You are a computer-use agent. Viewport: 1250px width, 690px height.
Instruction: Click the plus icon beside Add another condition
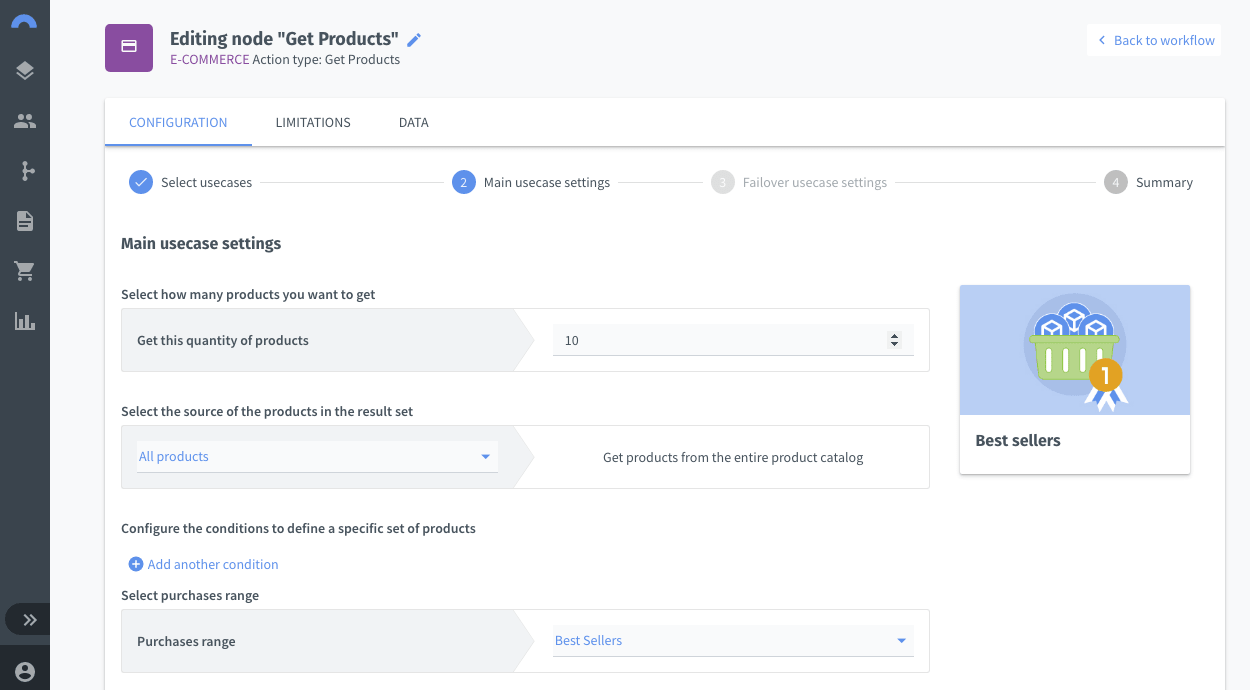136,564
